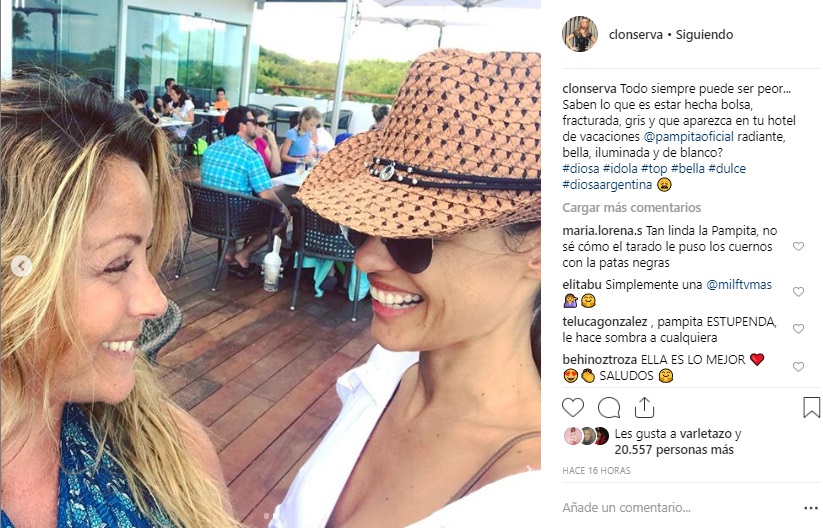Open the three-dot more options menu
823x528 pixels.
[810, 508]
